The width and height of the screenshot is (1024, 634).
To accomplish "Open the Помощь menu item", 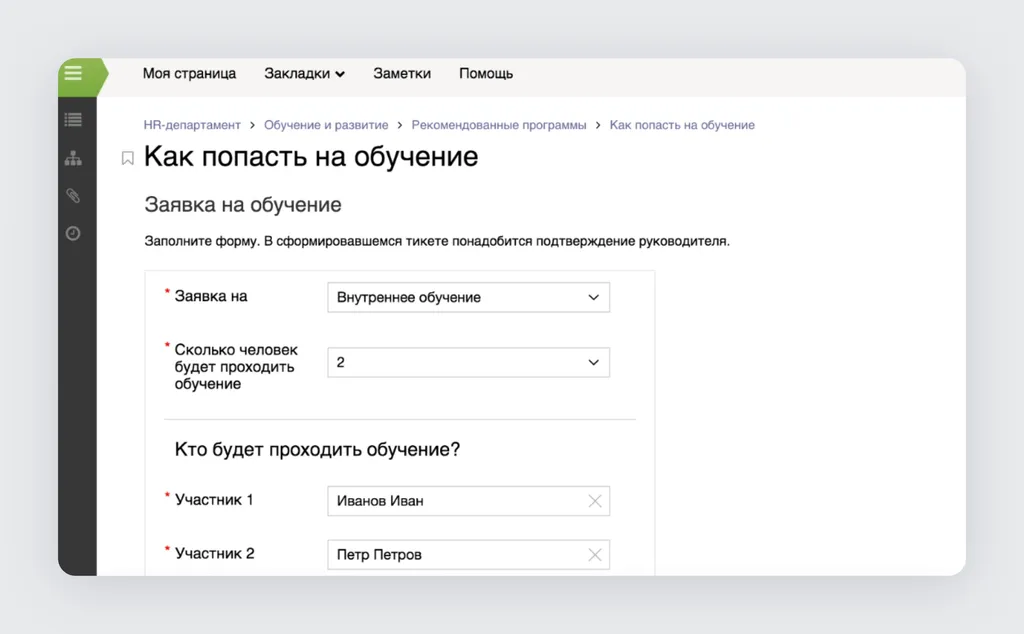I will click(486, 74).
